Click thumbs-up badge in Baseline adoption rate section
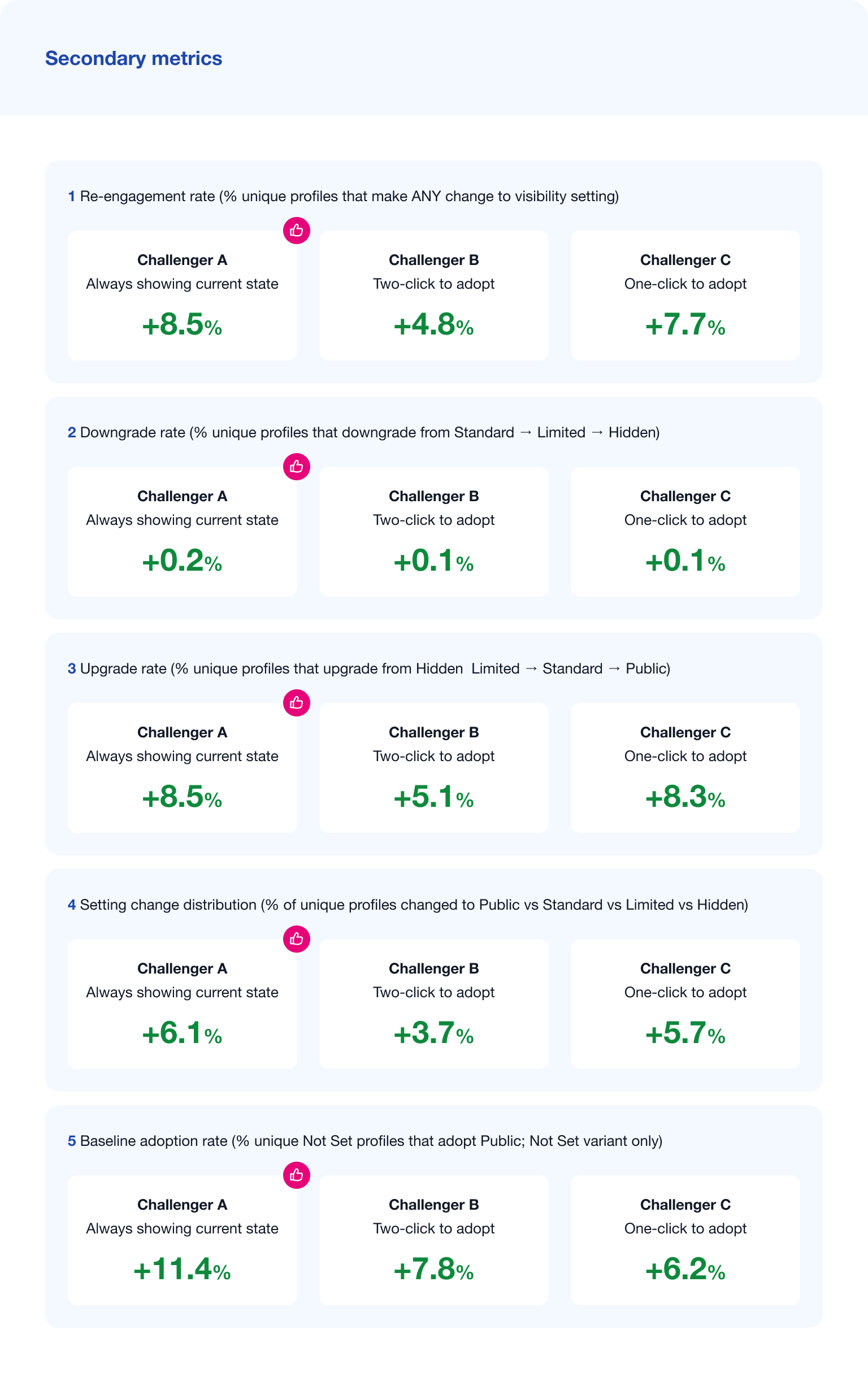Viewport: 868px width, 1373px height. 297,1175
